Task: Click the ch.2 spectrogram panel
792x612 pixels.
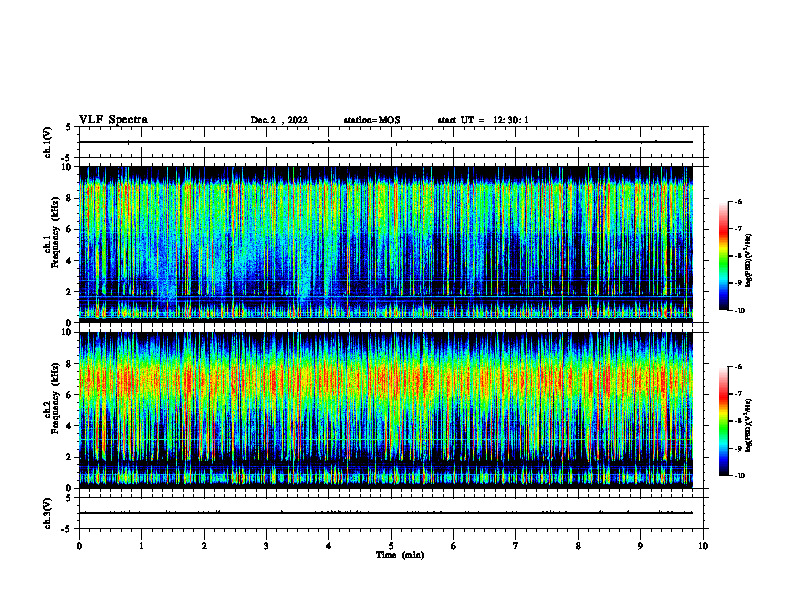Action: pos(386,410)
